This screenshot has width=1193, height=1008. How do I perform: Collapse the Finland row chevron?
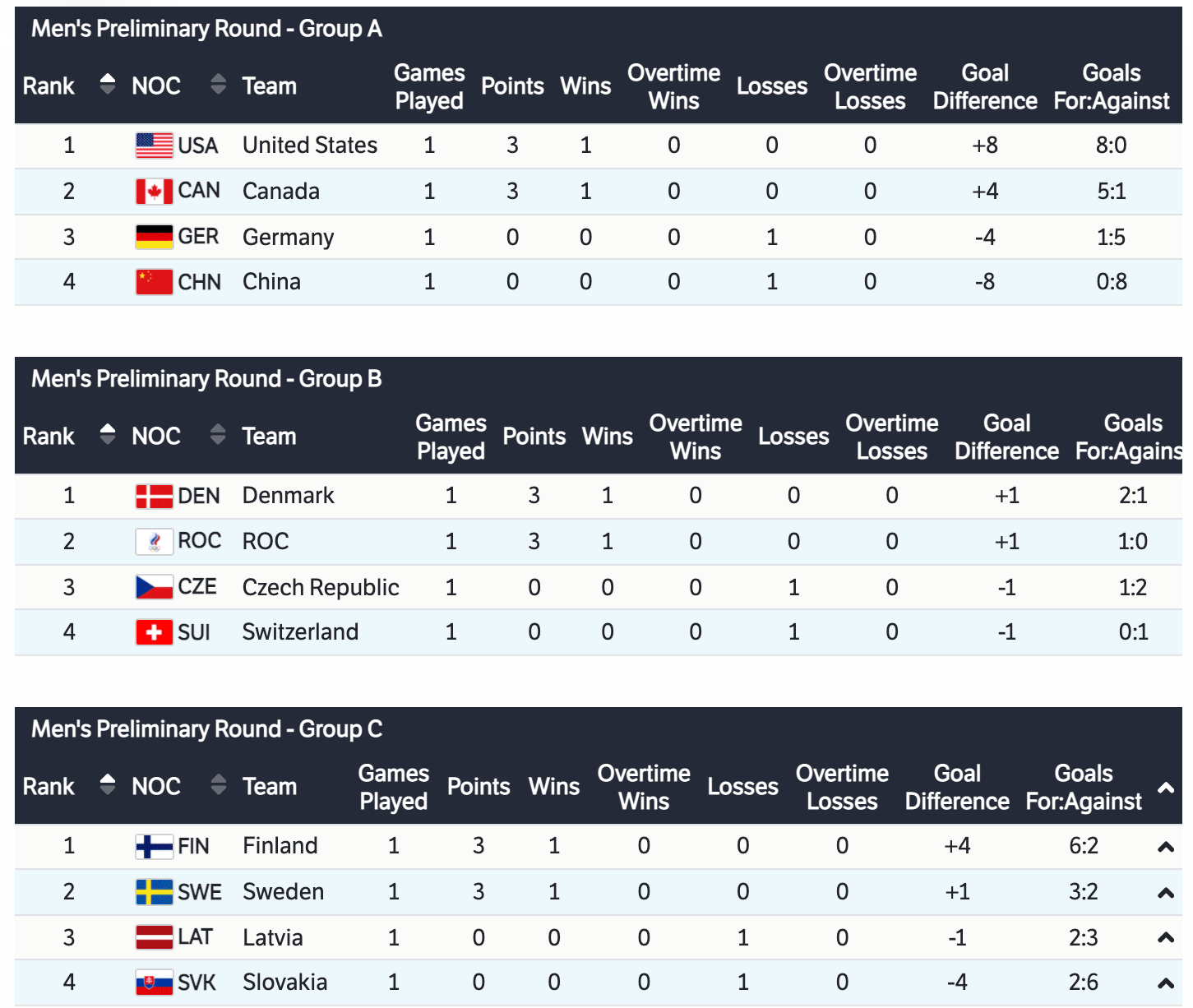[x=1165, y=847]
